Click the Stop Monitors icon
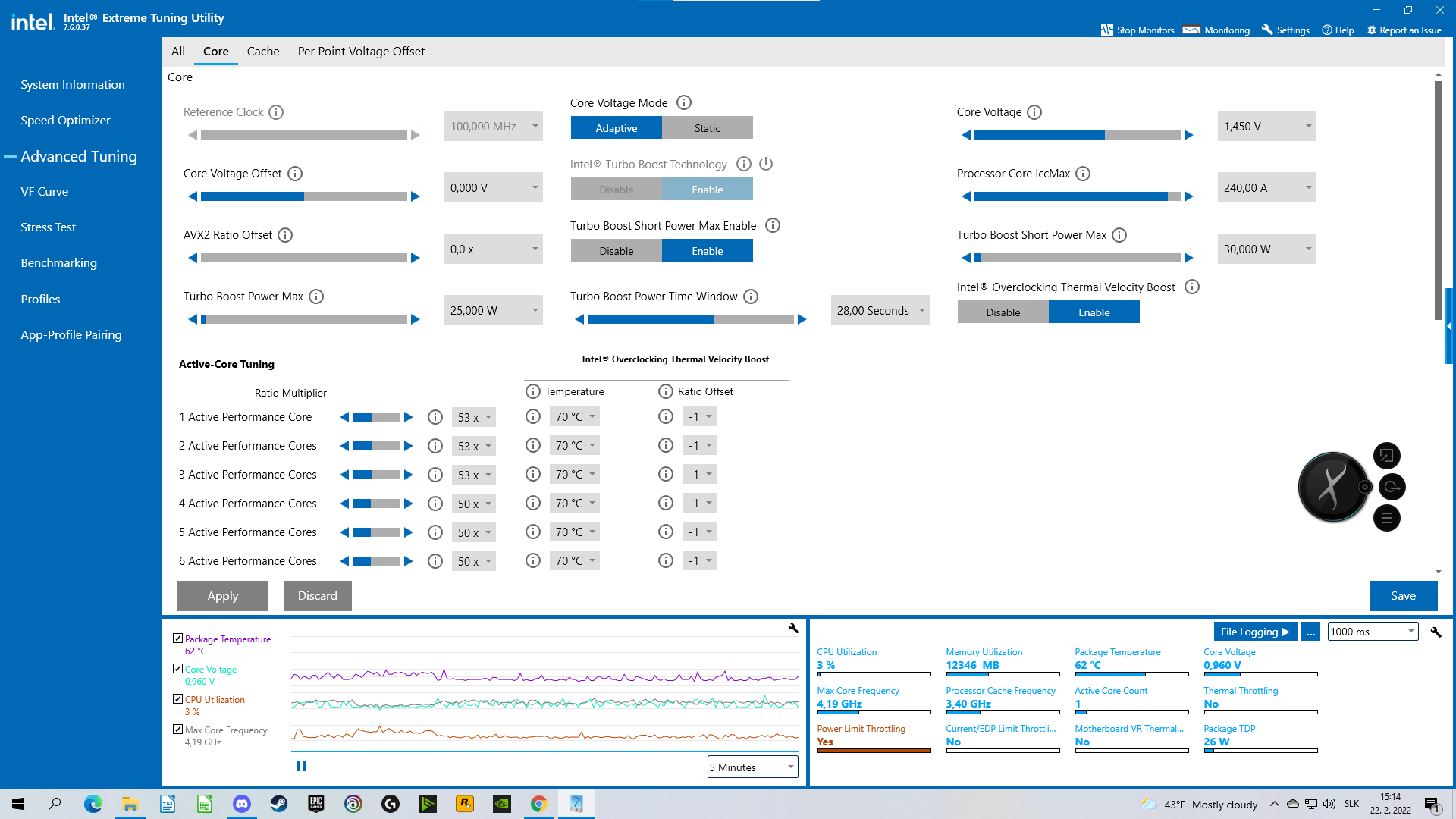 point(1107,30)
